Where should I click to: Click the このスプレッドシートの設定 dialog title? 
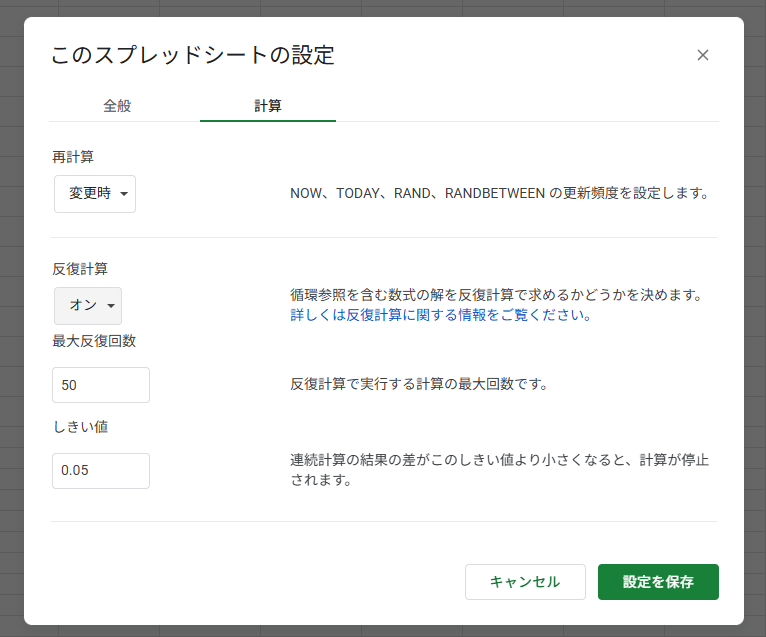[x=192, y=55]
